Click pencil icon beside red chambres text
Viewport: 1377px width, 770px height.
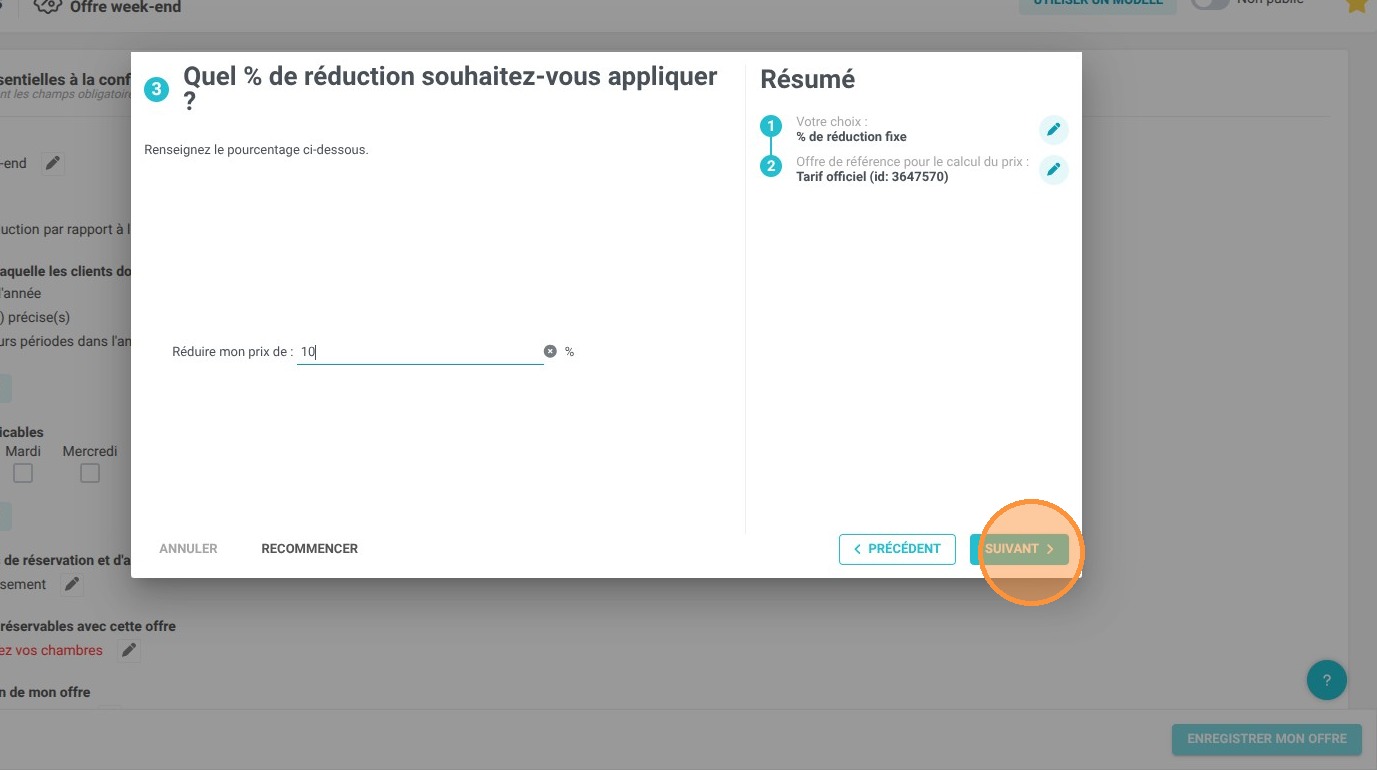128,650
